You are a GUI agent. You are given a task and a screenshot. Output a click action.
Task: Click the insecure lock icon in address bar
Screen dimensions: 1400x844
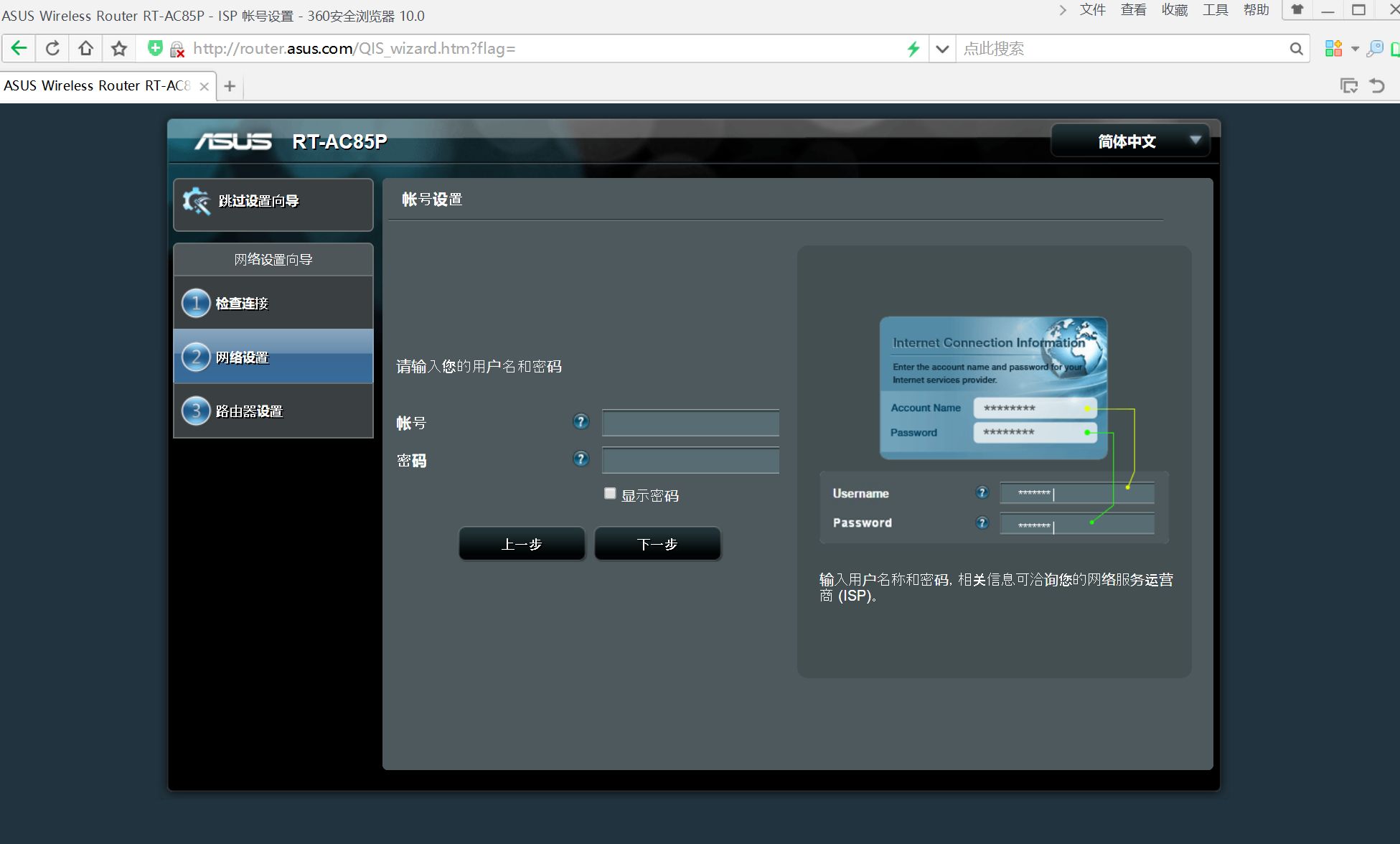point(177,50)
